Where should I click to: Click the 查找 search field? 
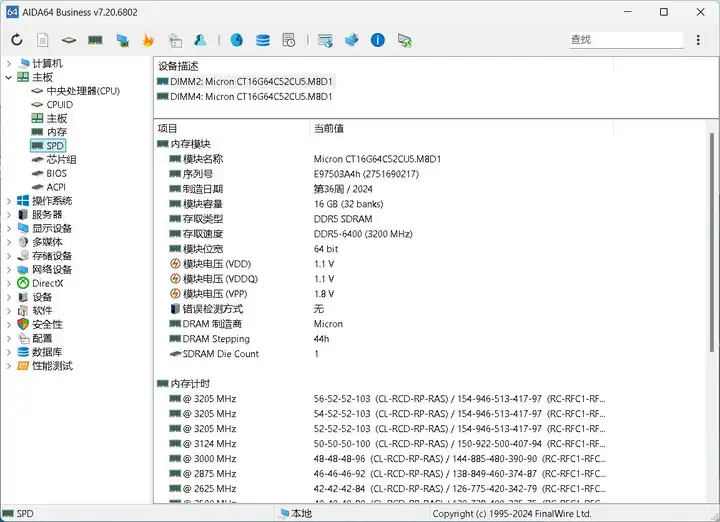(x=626, y=40)
